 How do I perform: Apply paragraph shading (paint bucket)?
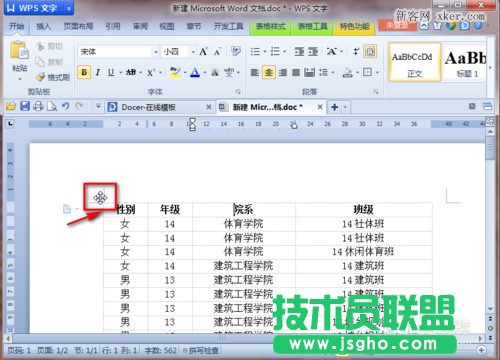coord(348,72)
